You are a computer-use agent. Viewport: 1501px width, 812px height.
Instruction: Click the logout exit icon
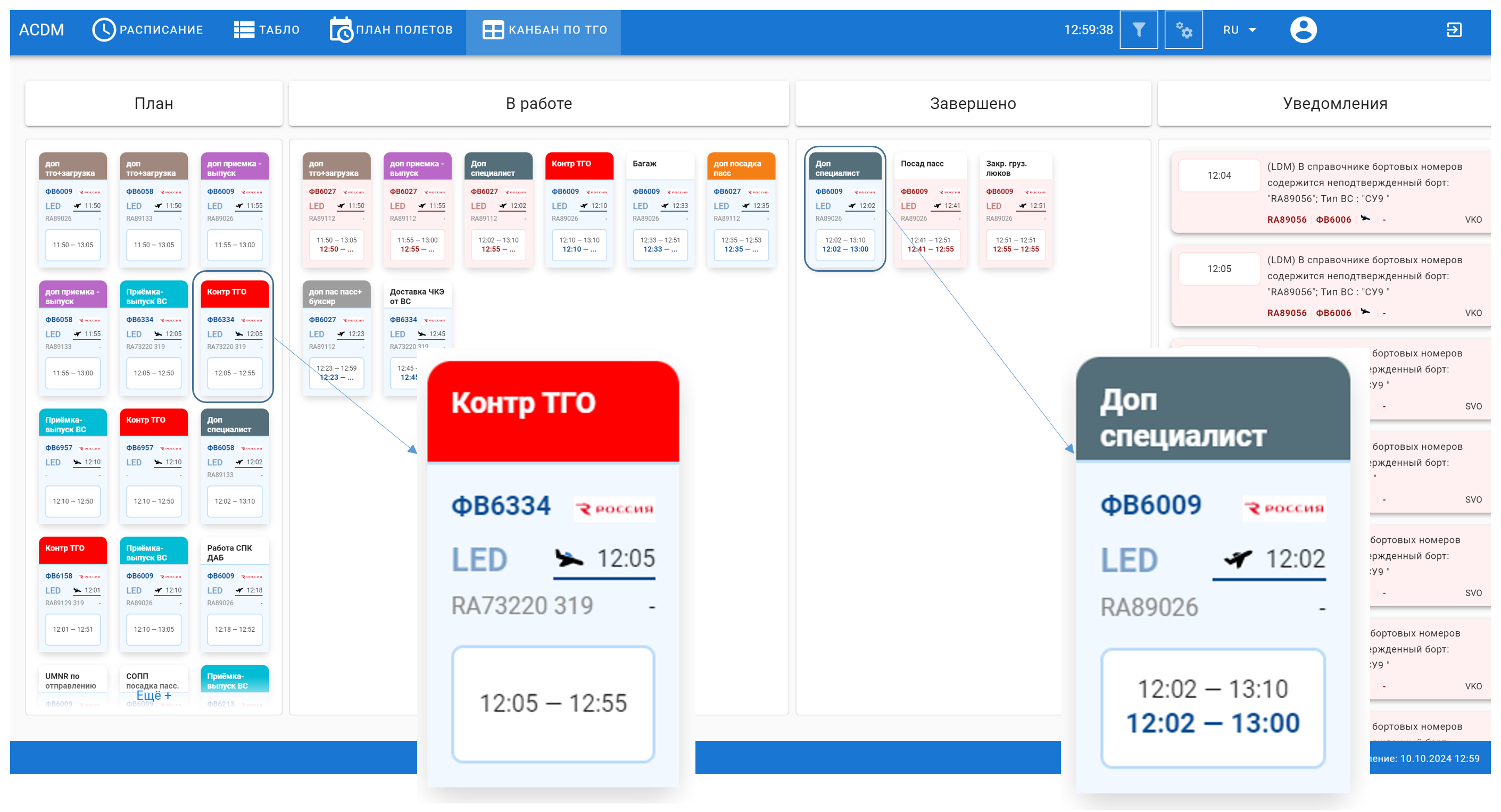(1454, 30)
